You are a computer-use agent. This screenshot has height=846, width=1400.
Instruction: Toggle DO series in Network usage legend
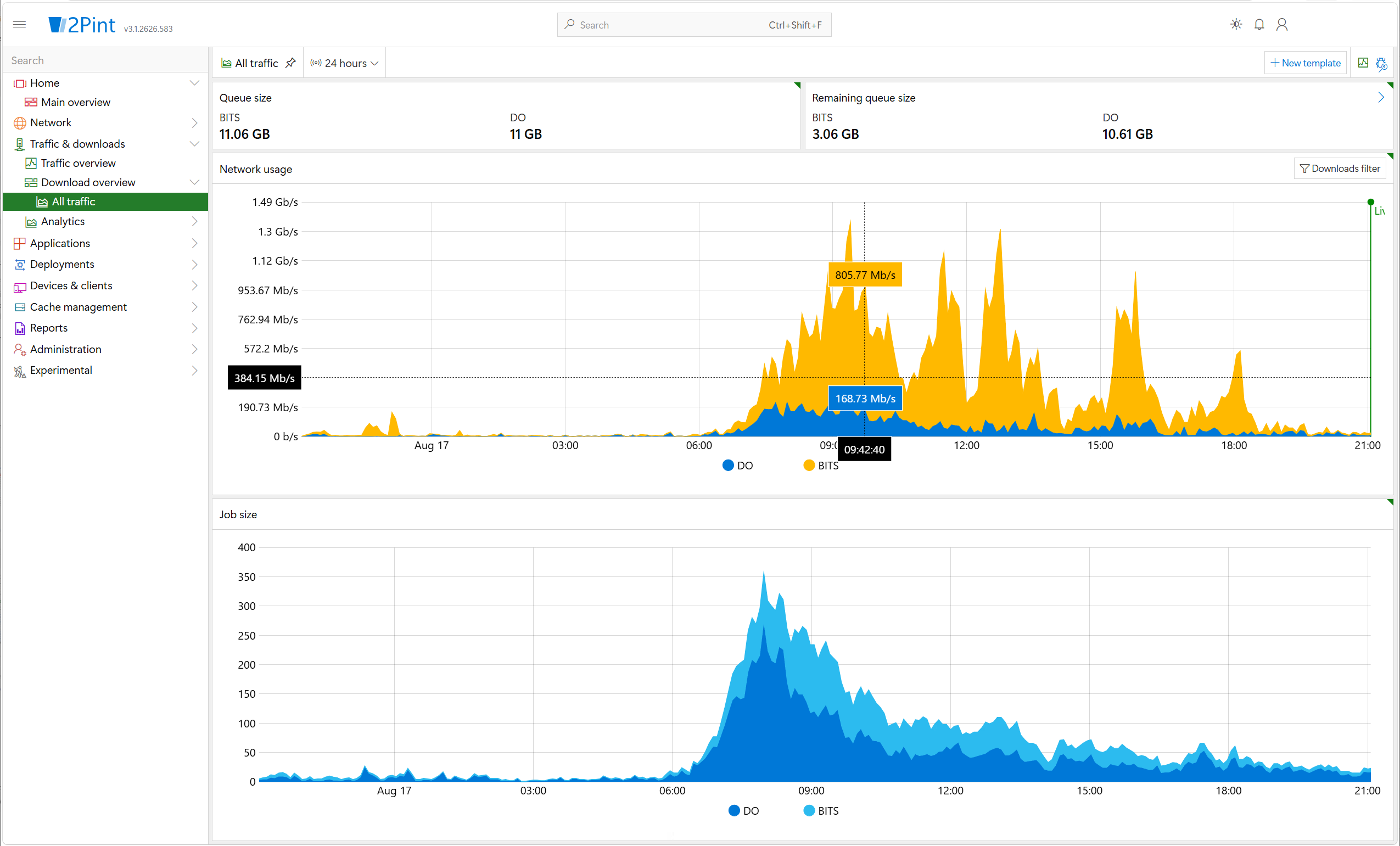[737, 466]
